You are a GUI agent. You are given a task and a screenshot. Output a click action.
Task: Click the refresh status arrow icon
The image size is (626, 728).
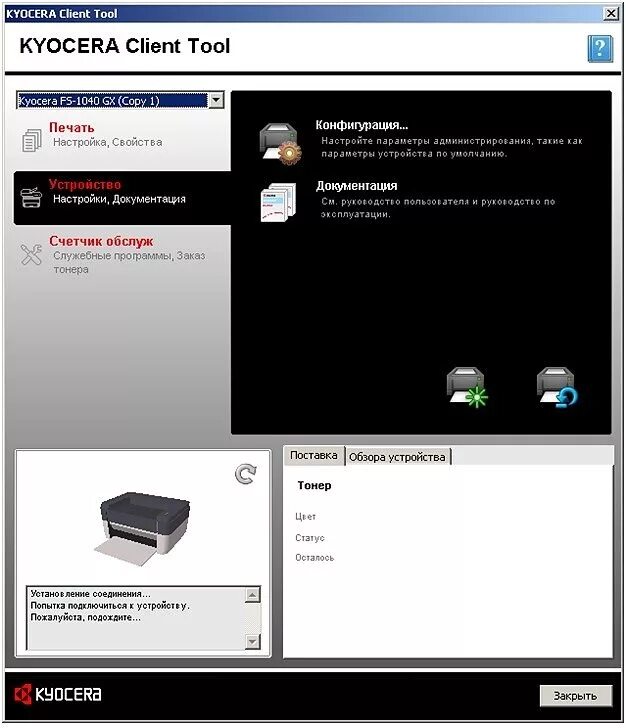point(245,474)
